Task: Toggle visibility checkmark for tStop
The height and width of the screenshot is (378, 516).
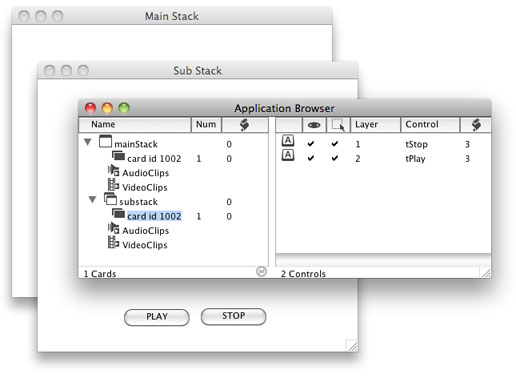Action: click(x=311, y=144)
